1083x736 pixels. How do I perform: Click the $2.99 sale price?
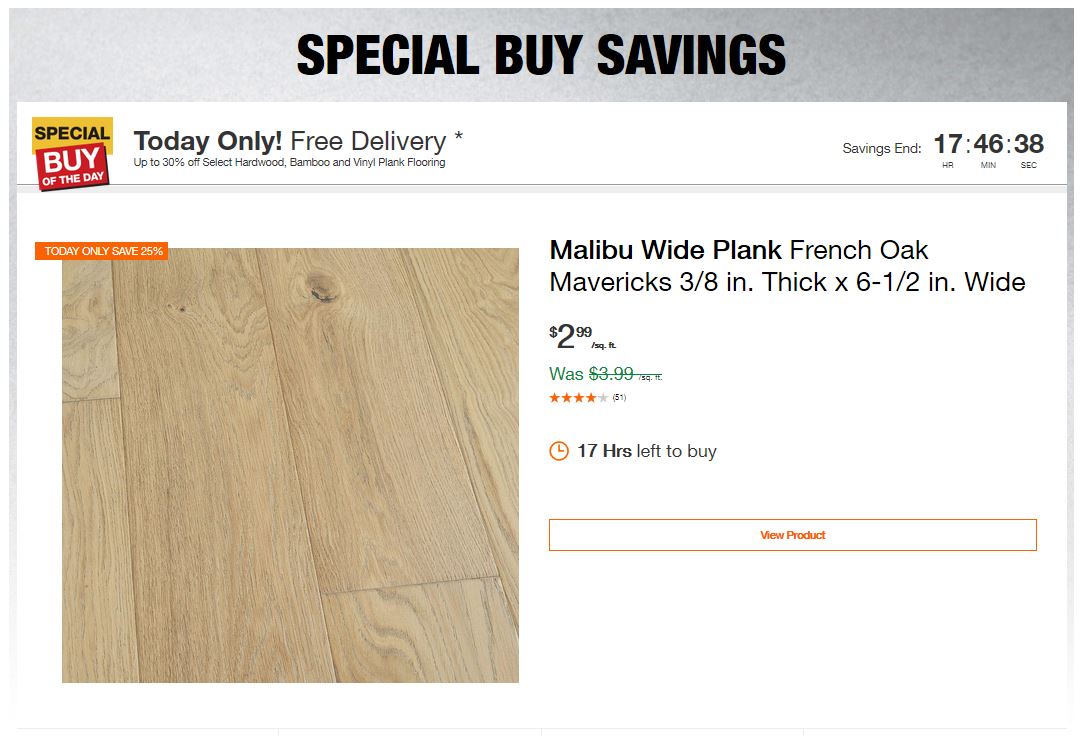coord(570,337)
